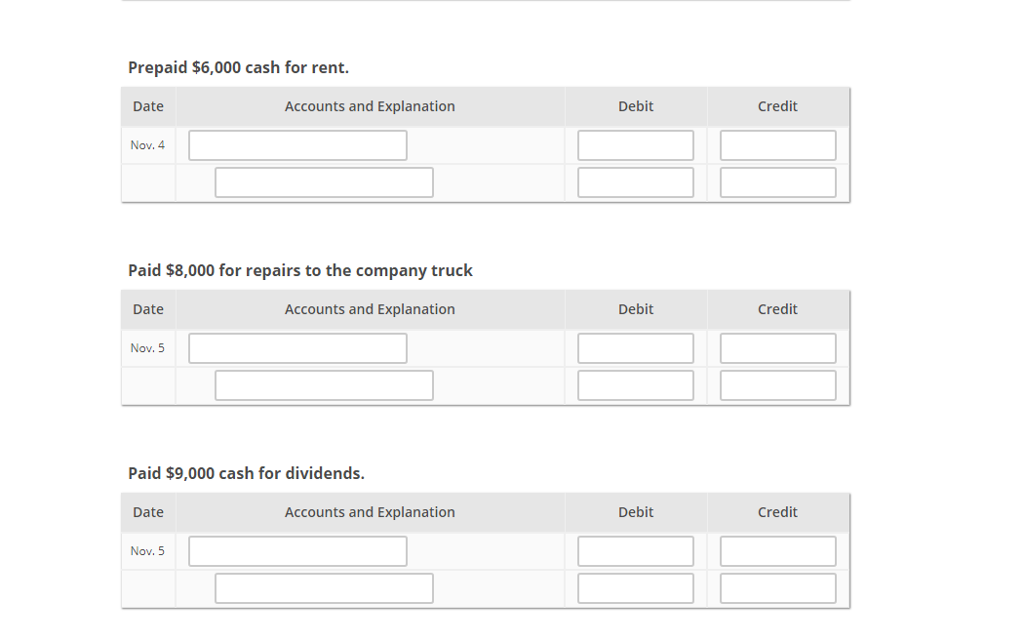Screen dimensions: 1024x642
Task: Click the indented explanation field under dividends
Action: click(324, 587)
